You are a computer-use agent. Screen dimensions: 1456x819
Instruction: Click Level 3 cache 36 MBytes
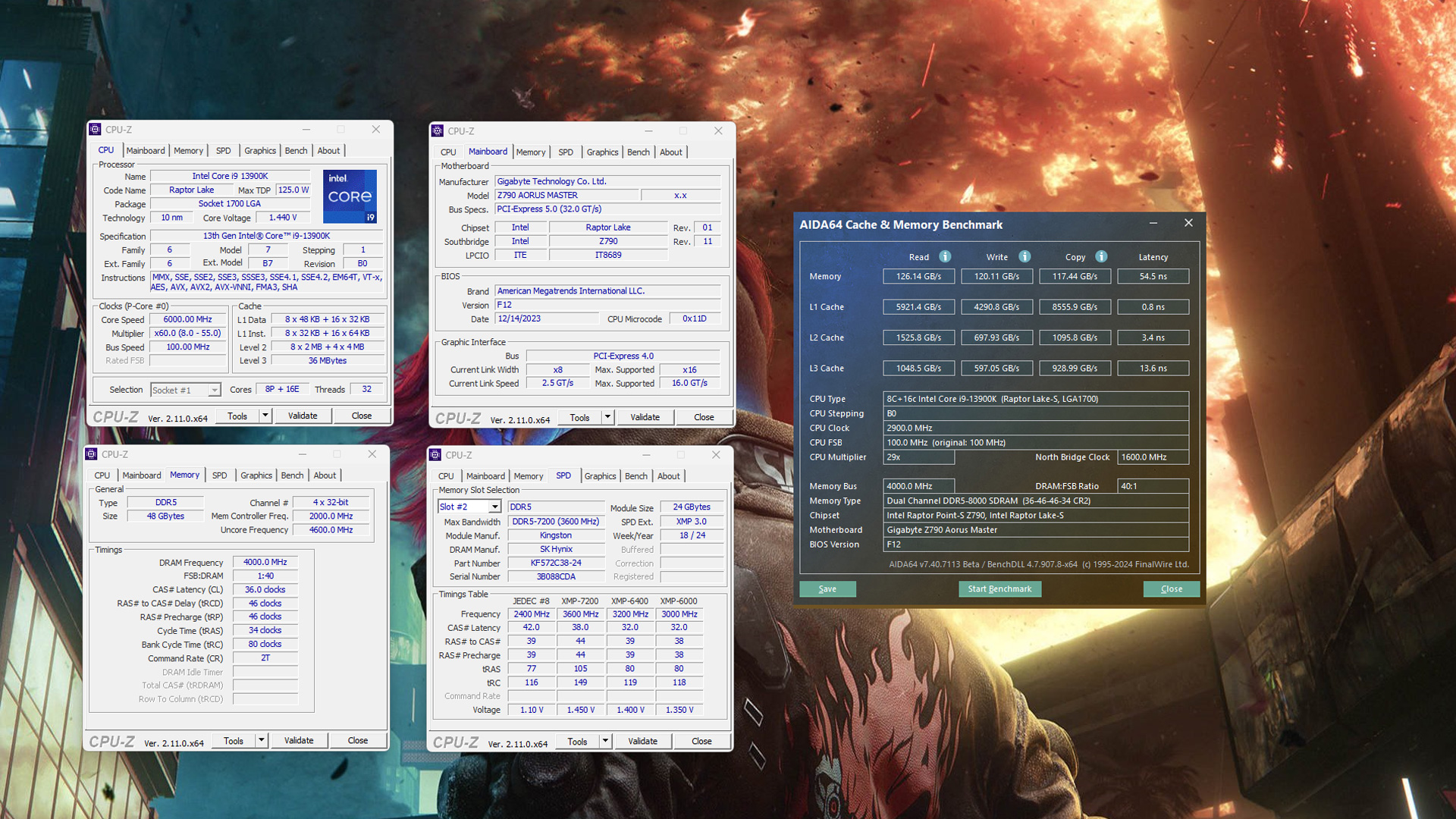pos(328,361)
